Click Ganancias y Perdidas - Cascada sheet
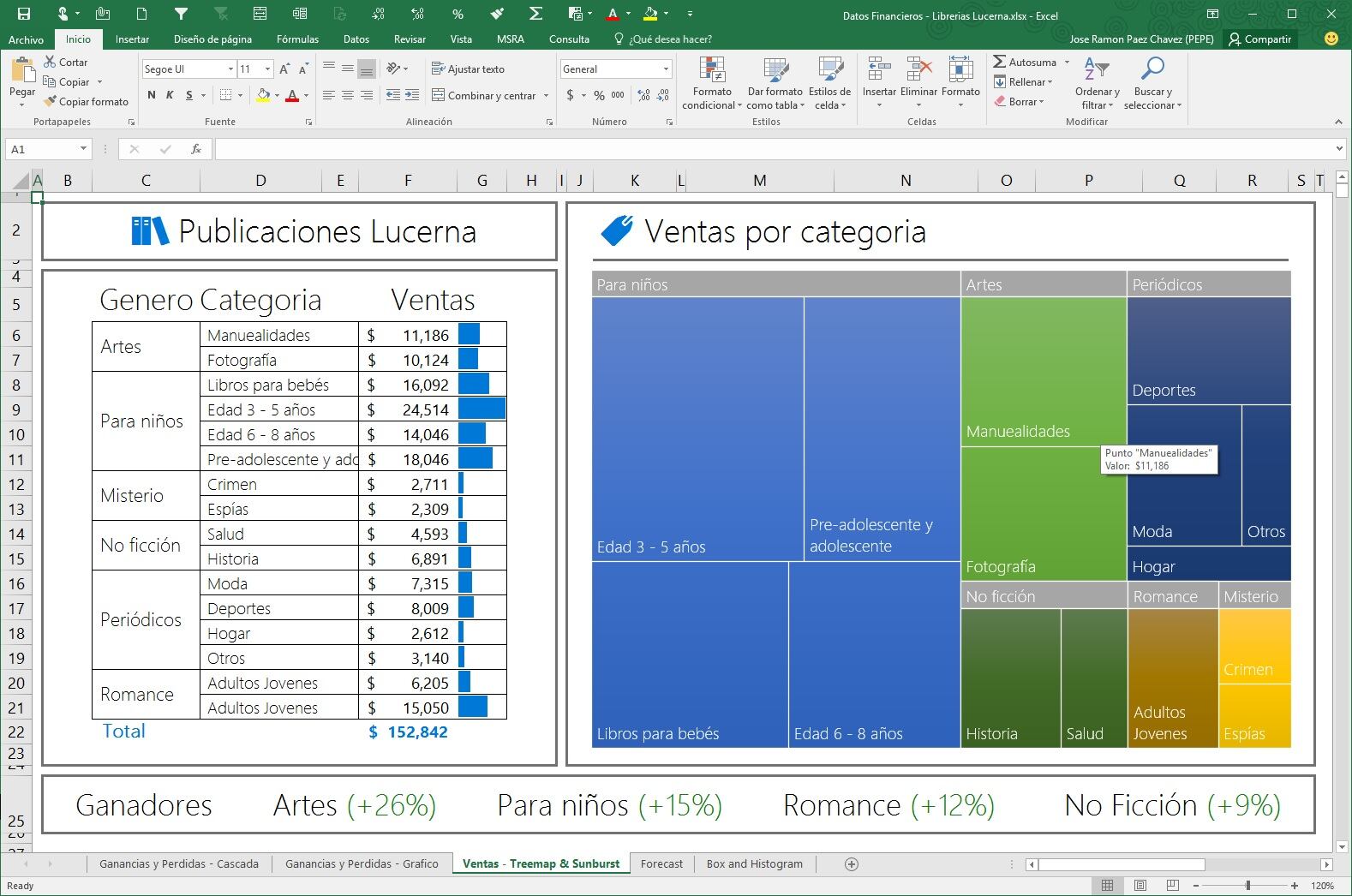Screen dimensions: 1352x896 179,863
